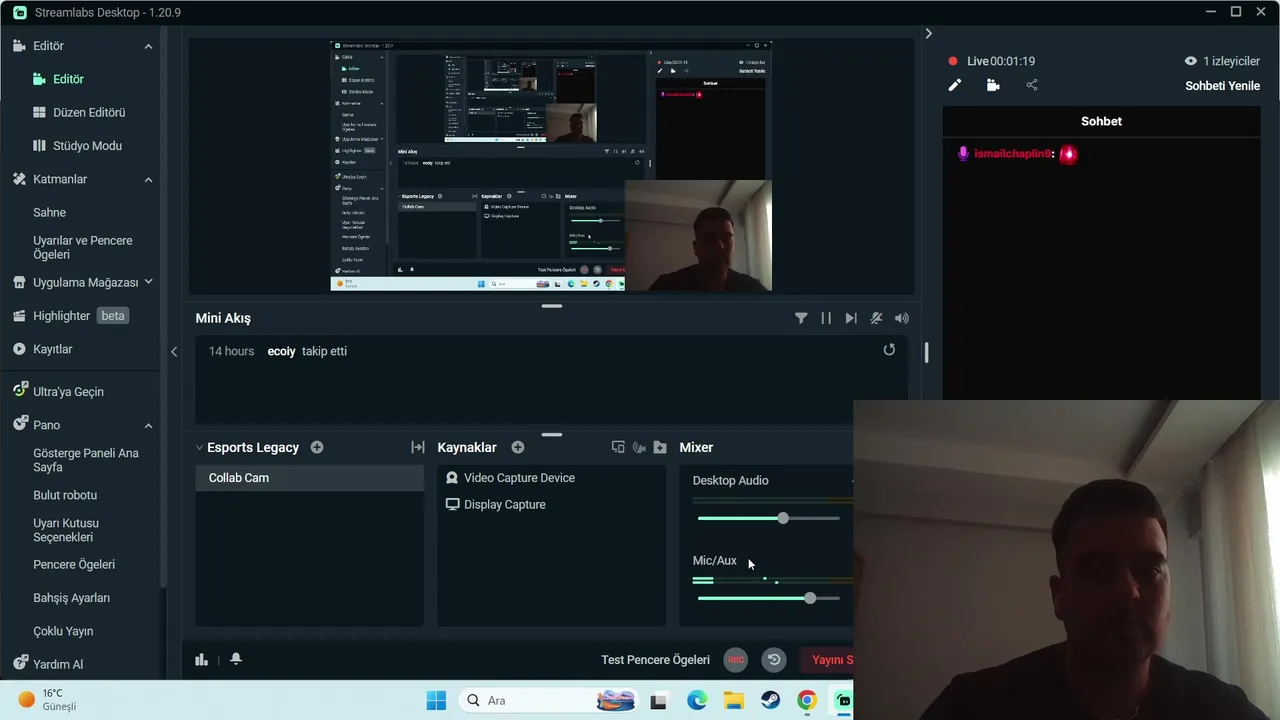Toggle alert animation off icon in Mini Akış

tap(876, 318)
